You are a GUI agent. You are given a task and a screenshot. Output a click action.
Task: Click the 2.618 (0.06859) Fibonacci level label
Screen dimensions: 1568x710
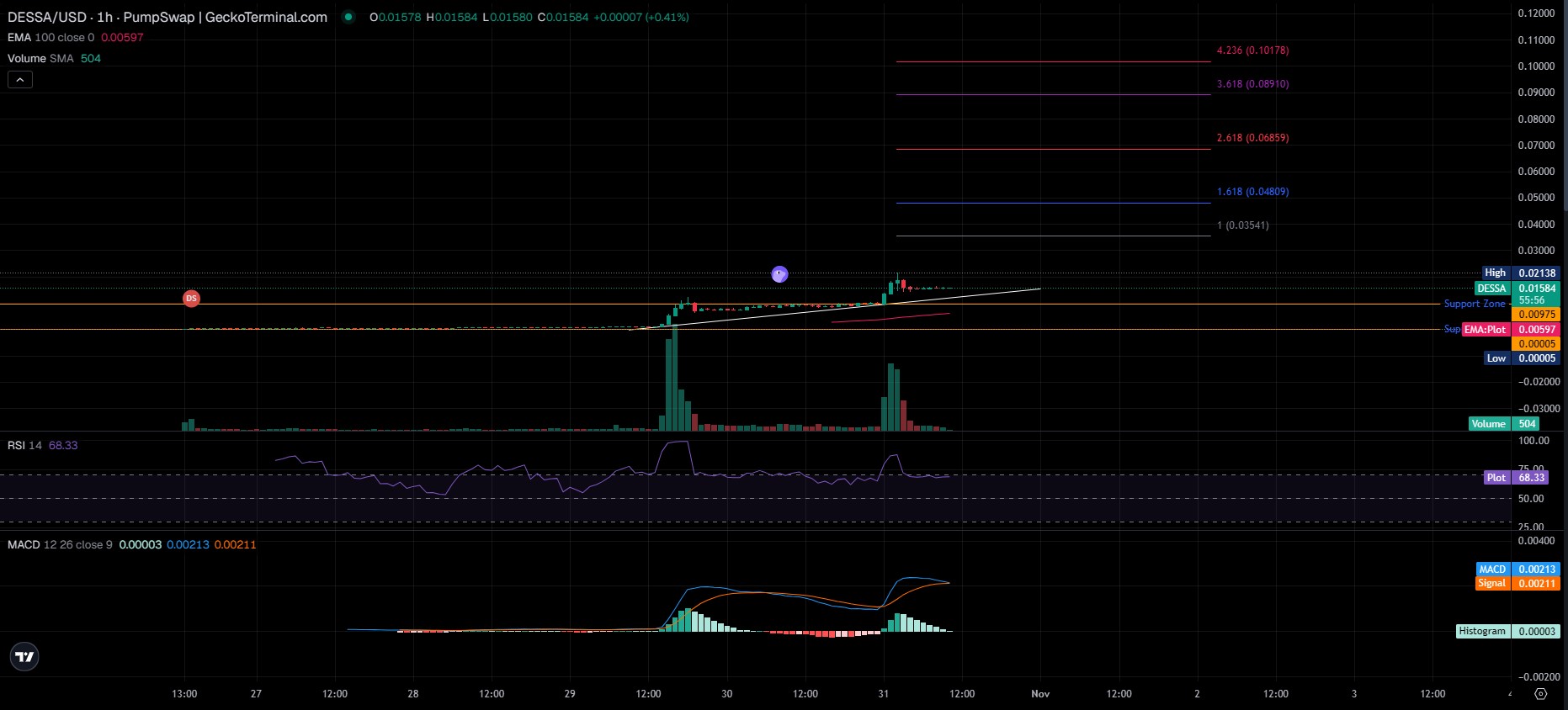(x=1252, y=138)
